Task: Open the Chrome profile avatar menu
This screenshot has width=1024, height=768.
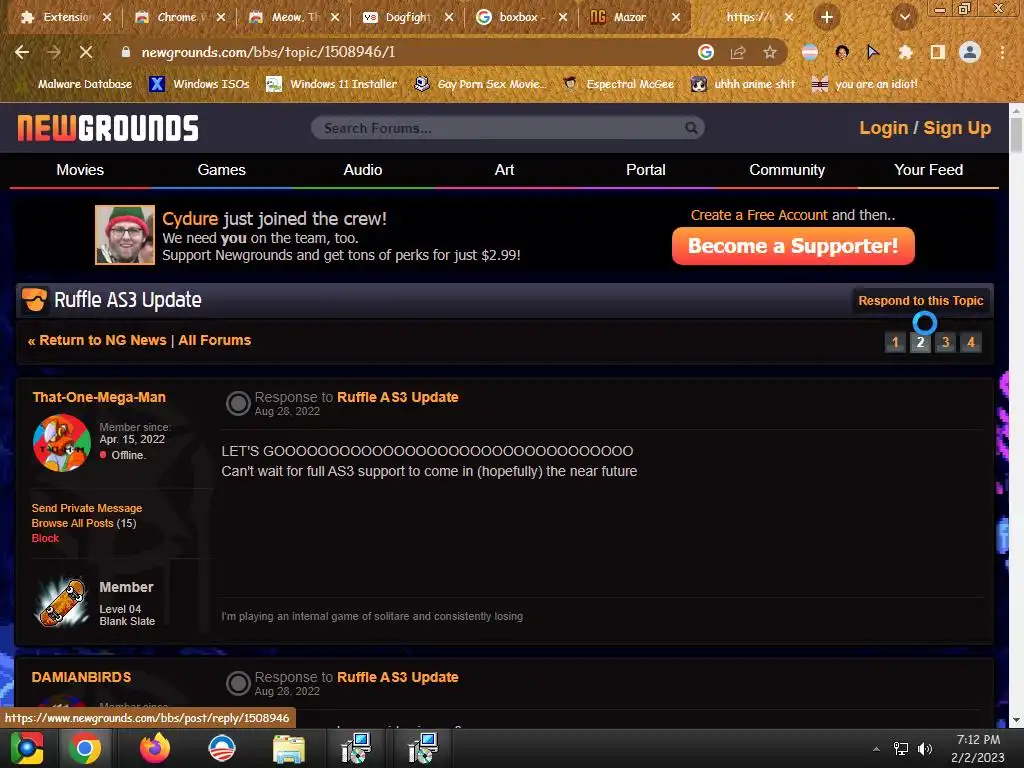Action: tap(970, 52)
